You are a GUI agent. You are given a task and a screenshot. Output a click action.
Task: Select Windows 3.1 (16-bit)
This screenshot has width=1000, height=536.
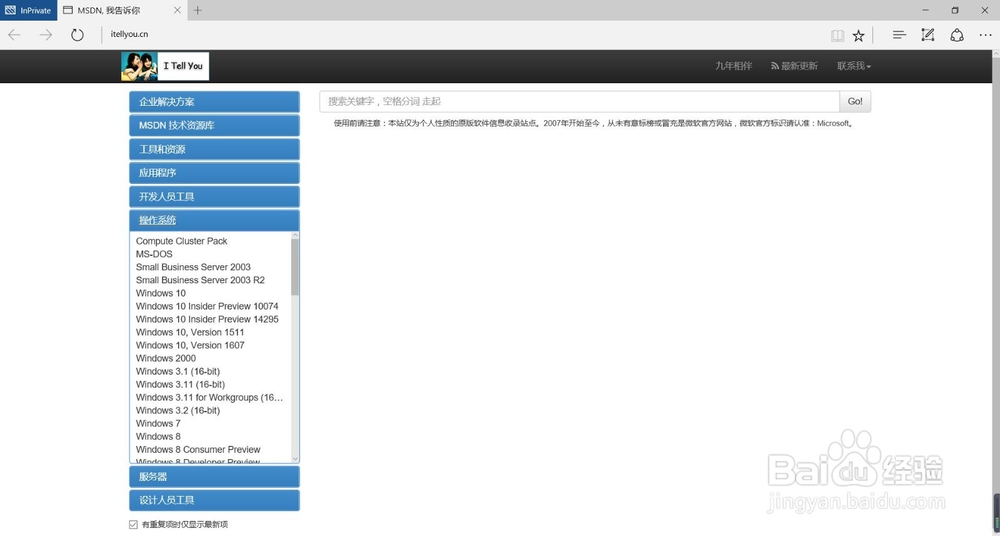point(178,371)
